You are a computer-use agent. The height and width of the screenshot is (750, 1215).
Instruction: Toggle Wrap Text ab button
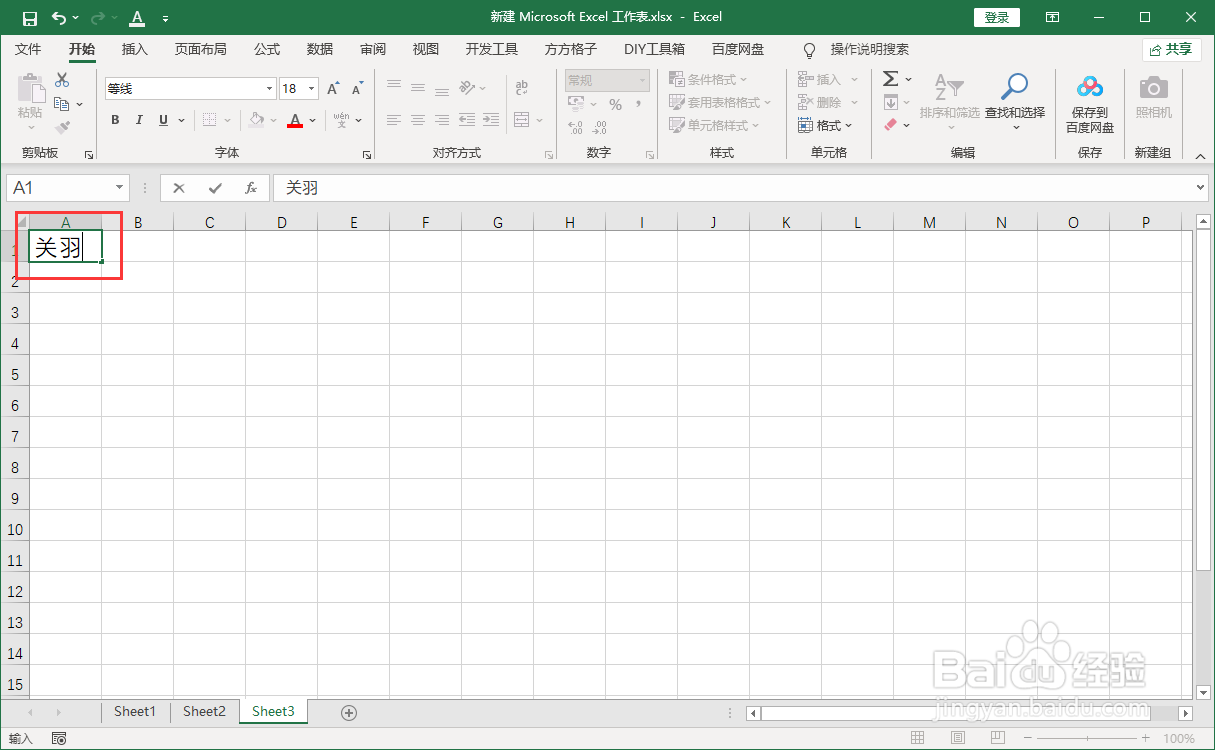pyautogui.click(x=521, y=88)
